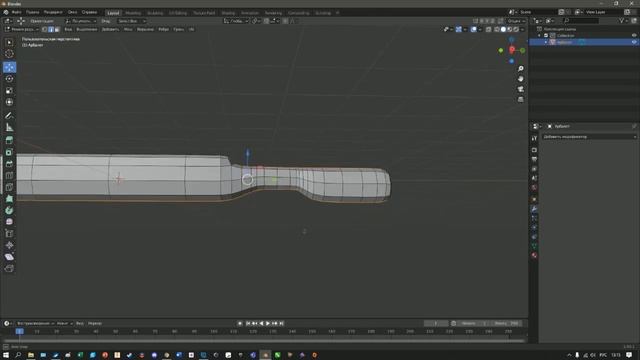Enable edge select mode
640x360 pixels.
pyautogui.click(x=51, y=29)
